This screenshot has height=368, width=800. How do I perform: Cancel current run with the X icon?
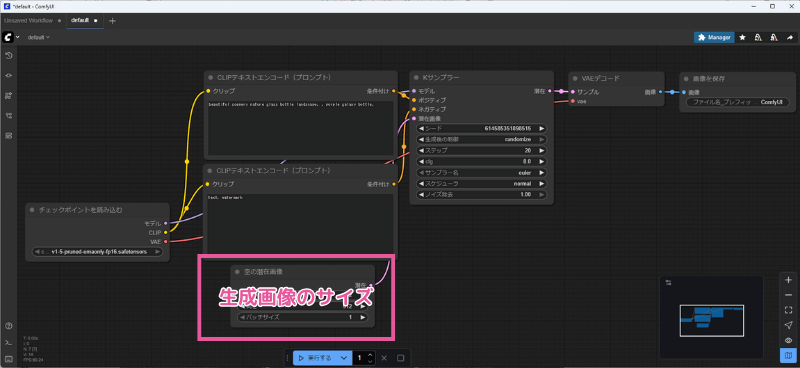tap(384, 358)
